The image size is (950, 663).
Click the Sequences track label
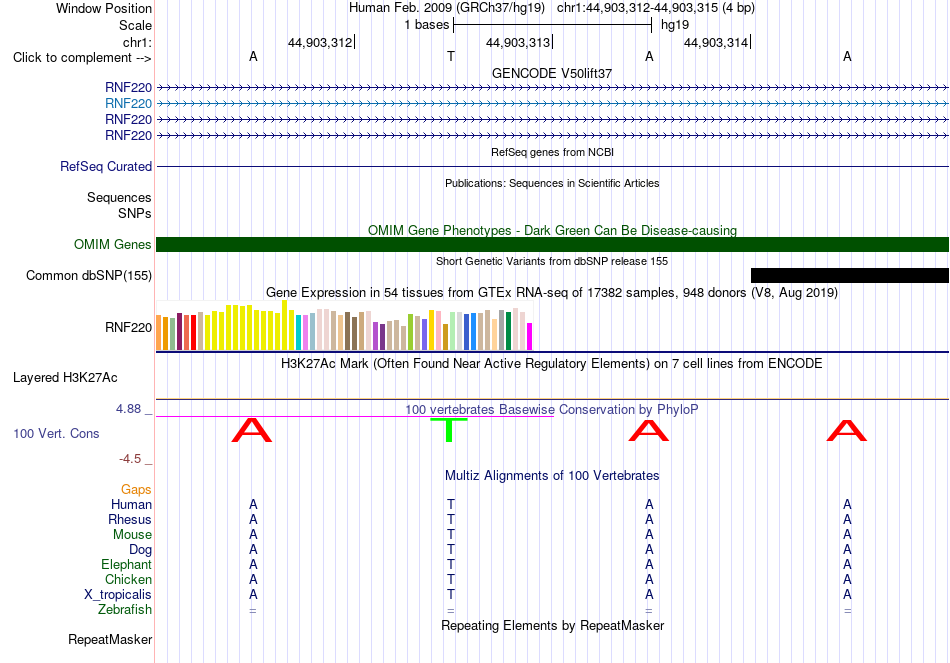(x=119, y=198)
